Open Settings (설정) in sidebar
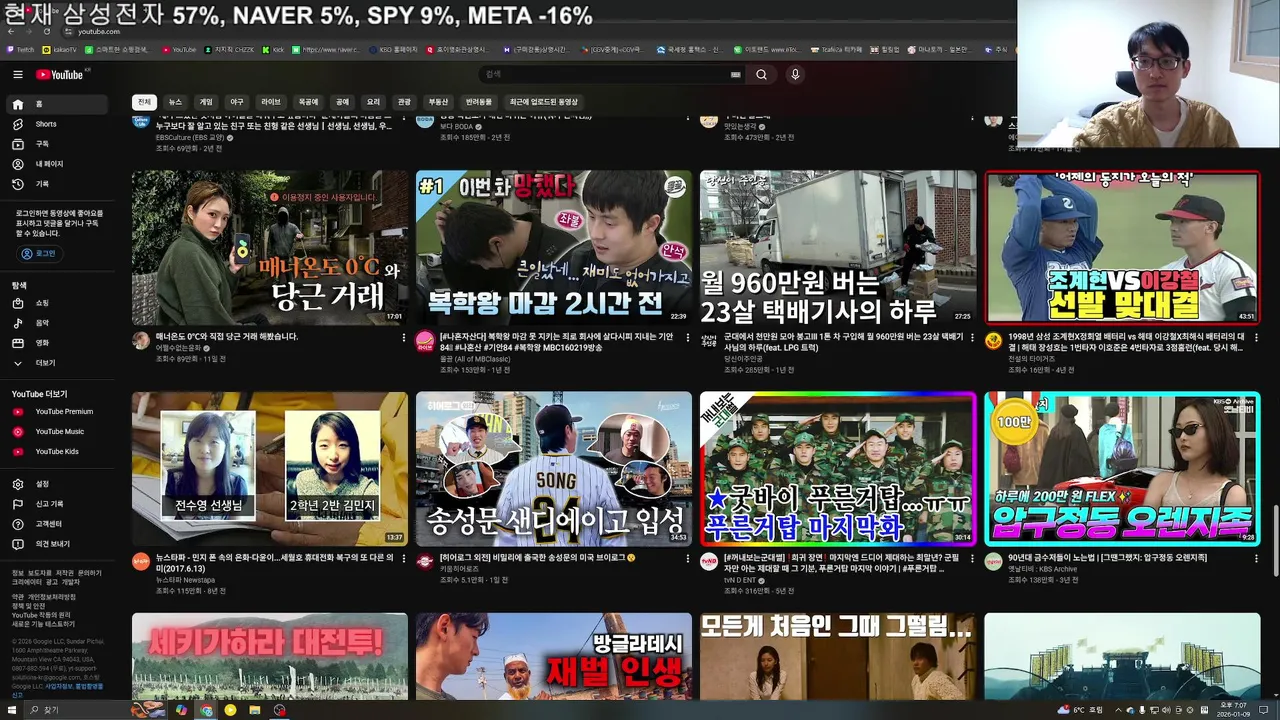Image resolution: width=1280 pixels, height=720 pixels. 58,484
